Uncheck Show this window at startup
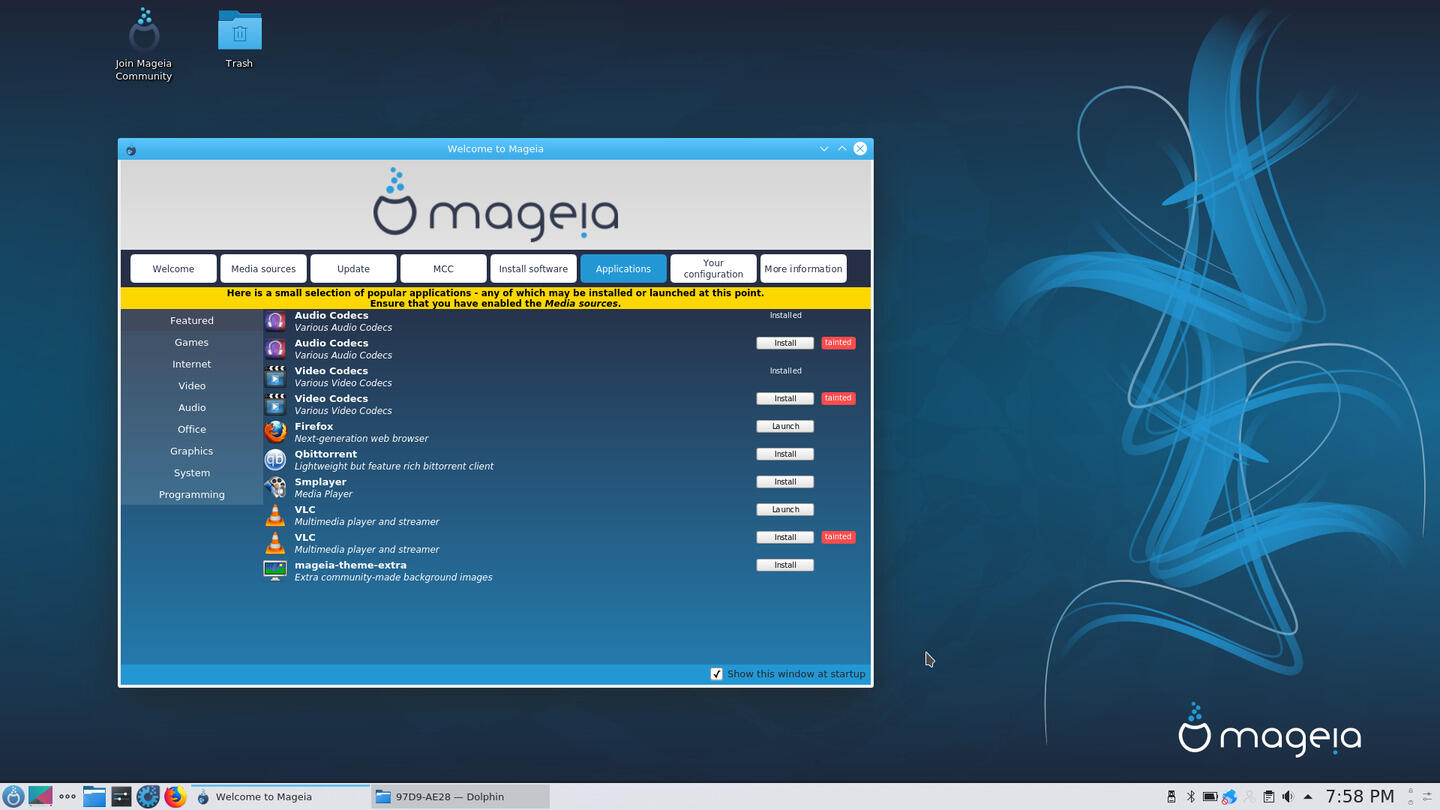This screenshot has width=1440, height=810. pos(716,674)
